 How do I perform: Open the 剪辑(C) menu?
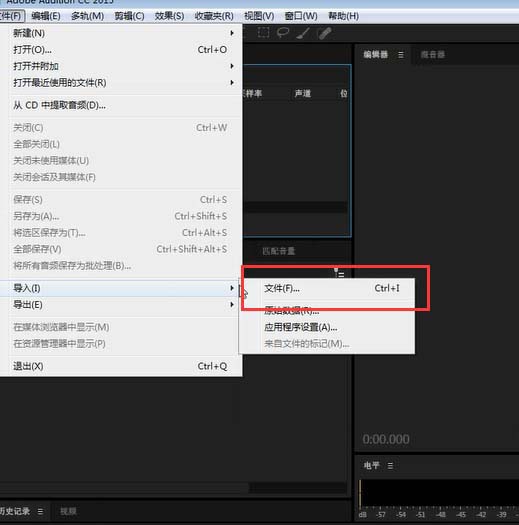tap(129, 16)
